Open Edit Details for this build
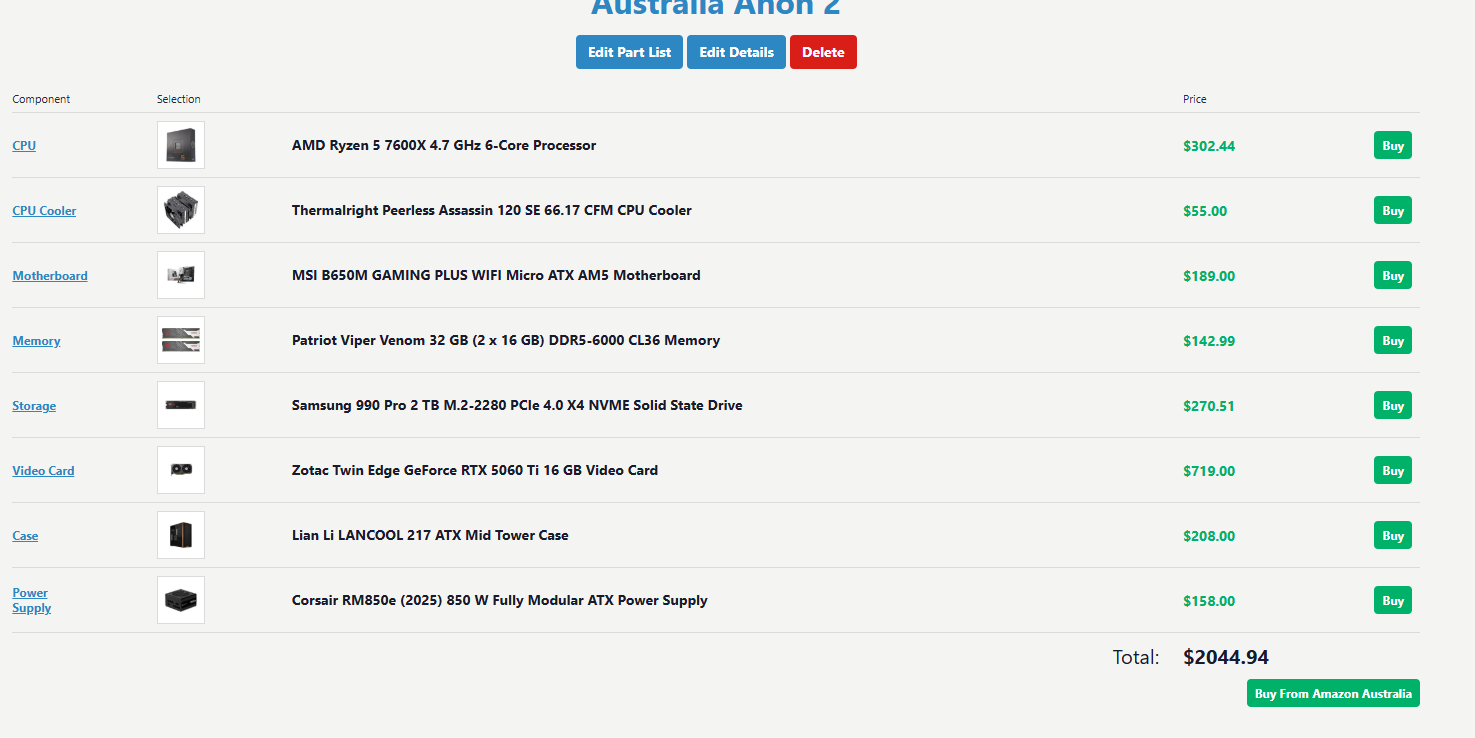The image size is (1475, 738). (x=736, y=52)
